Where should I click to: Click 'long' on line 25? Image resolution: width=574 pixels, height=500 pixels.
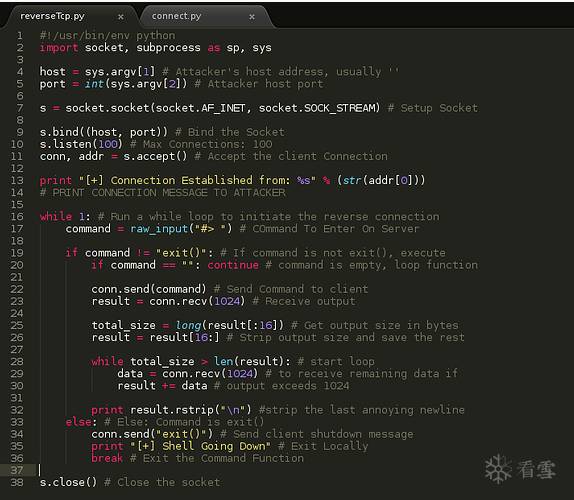(188, 326)
